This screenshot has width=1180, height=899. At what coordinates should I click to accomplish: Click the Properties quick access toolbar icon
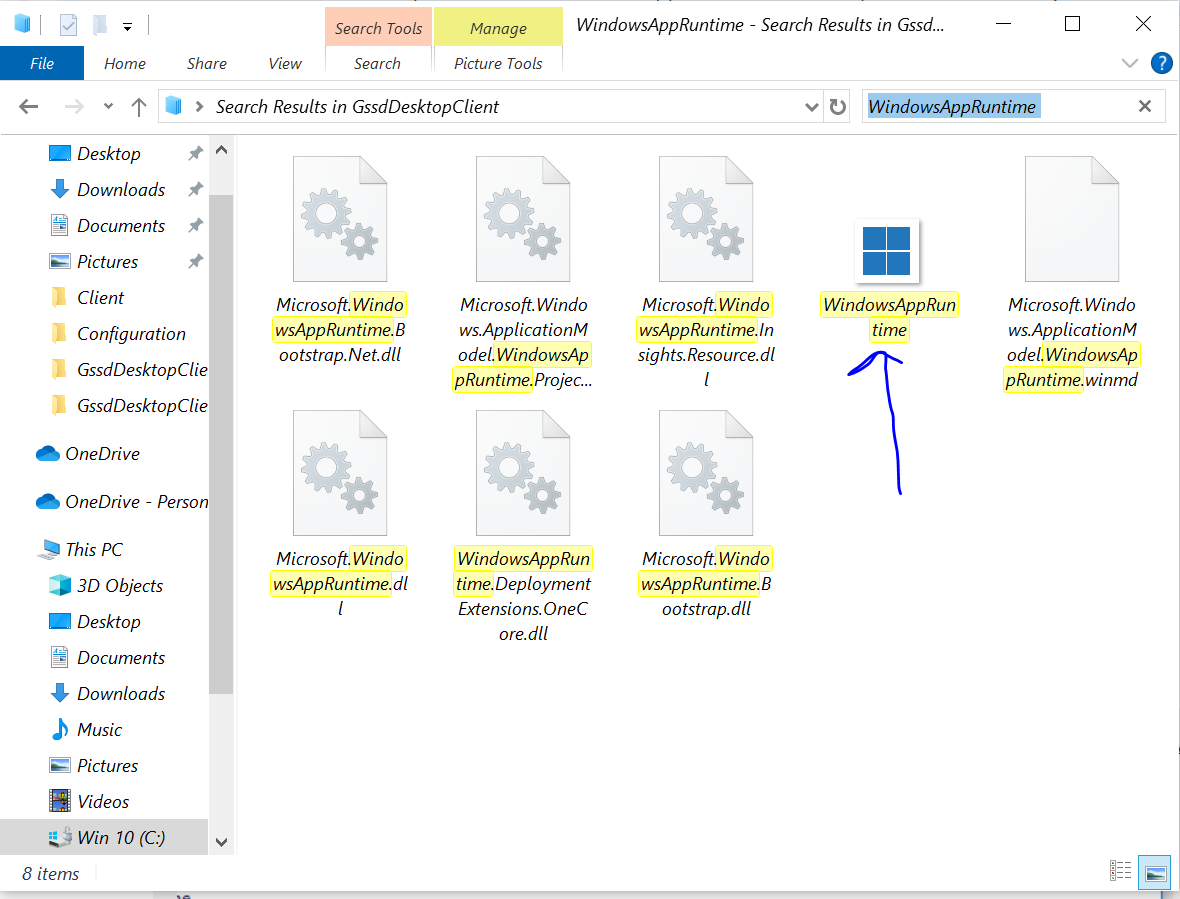[x=68, y=26]
